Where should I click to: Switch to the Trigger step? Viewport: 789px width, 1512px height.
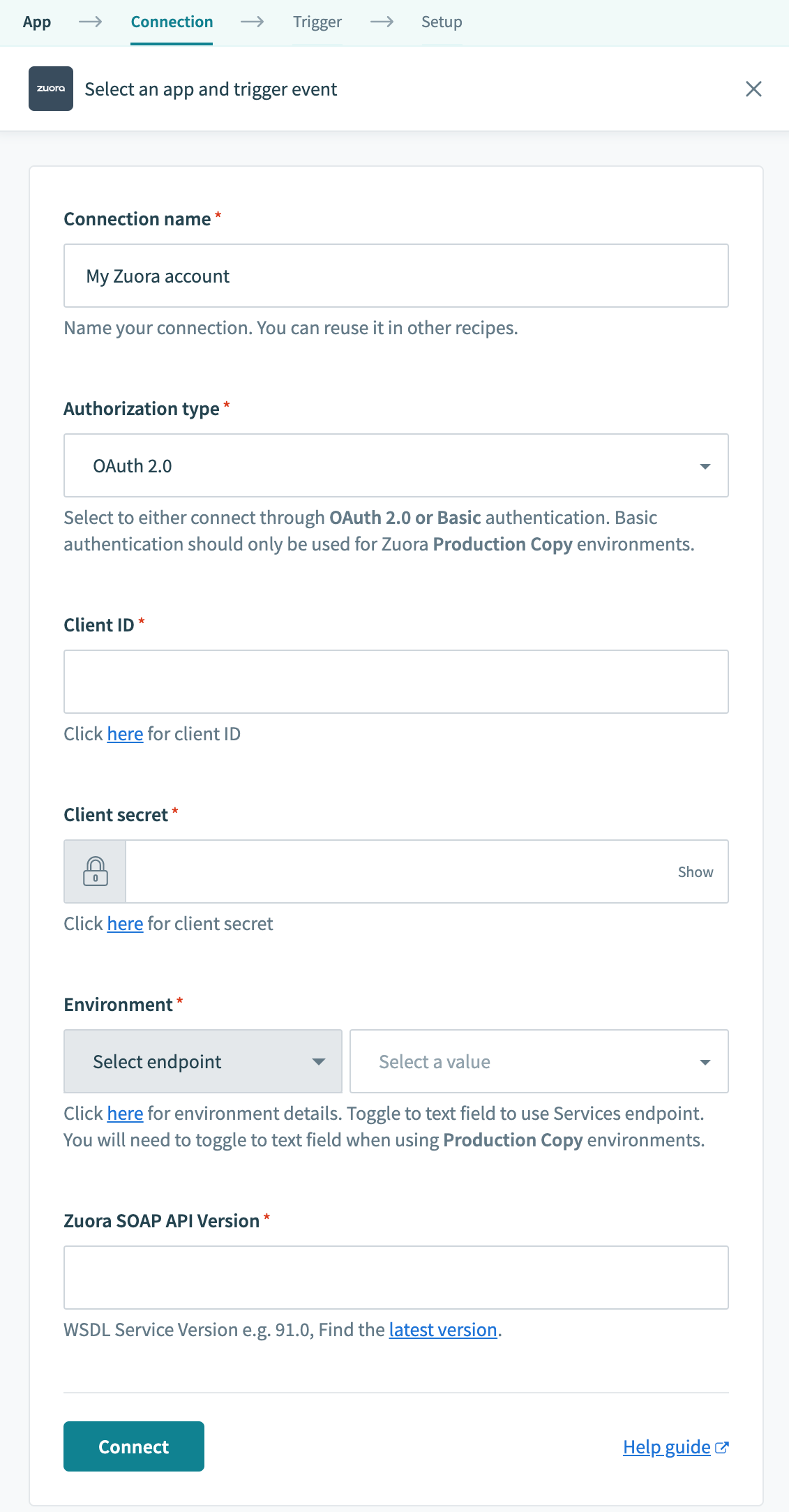click(317, 22)
